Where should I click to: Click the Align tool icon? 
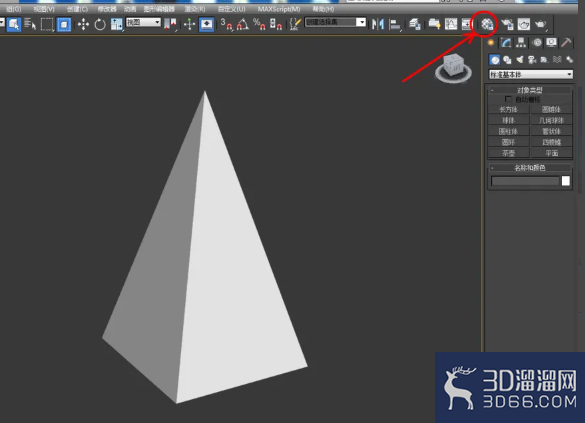394,25
